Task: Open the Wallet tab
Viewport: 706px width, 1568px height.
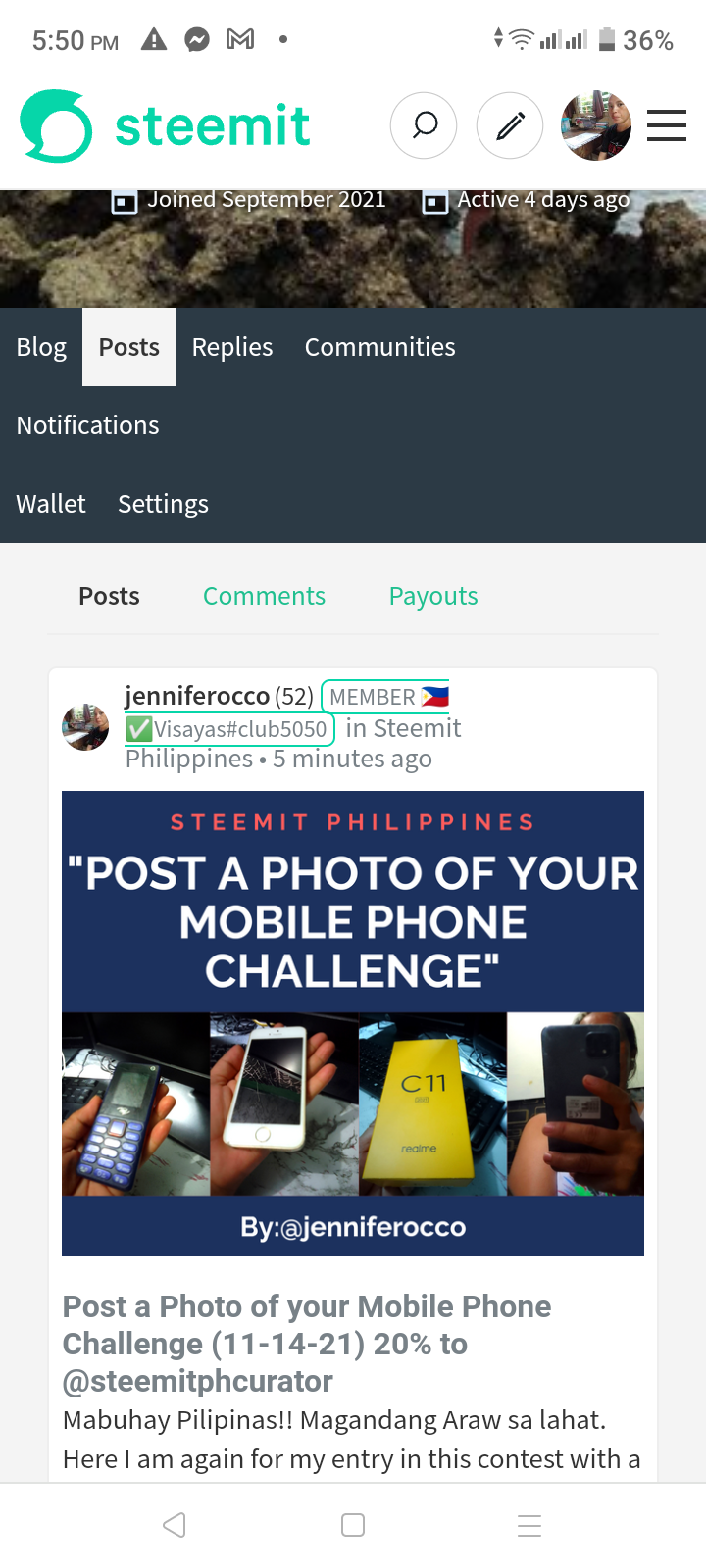Action: coord(51,504)
